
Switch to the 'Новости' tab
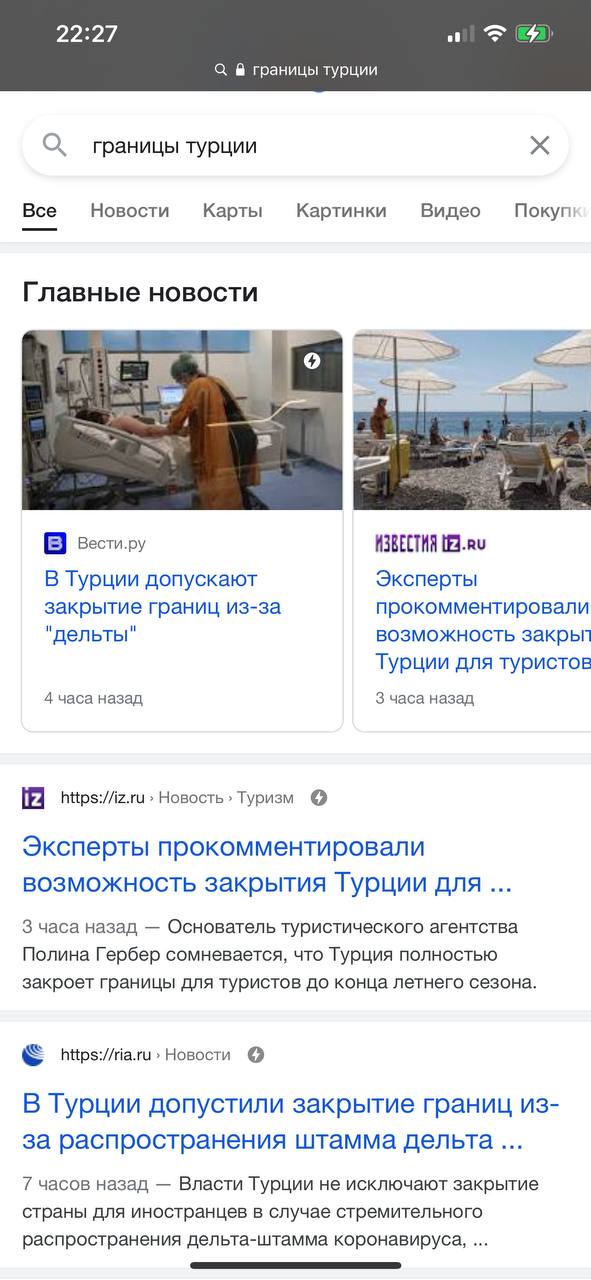pos(130,211)
